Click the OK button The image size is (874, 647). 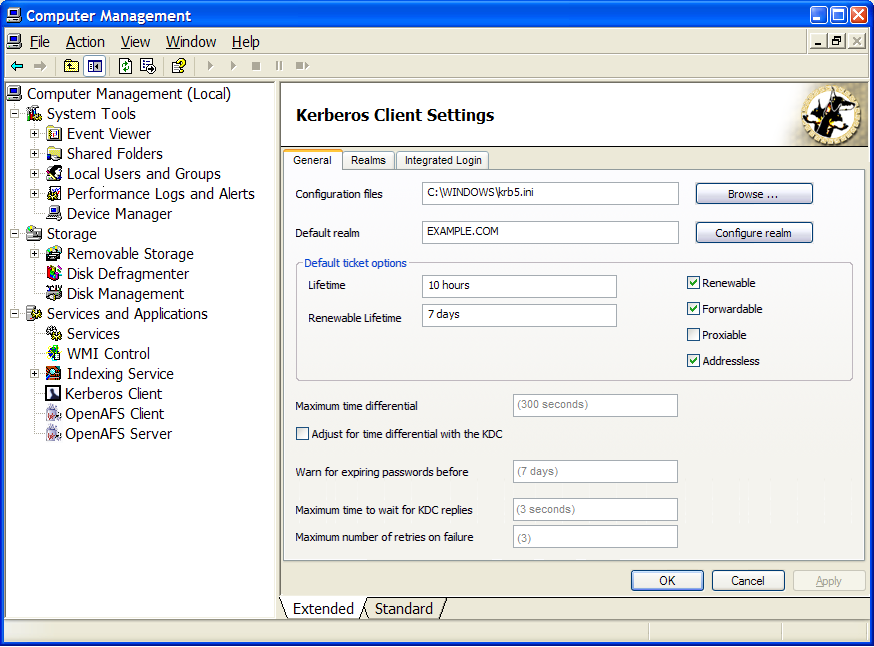(x=667, y=581)
